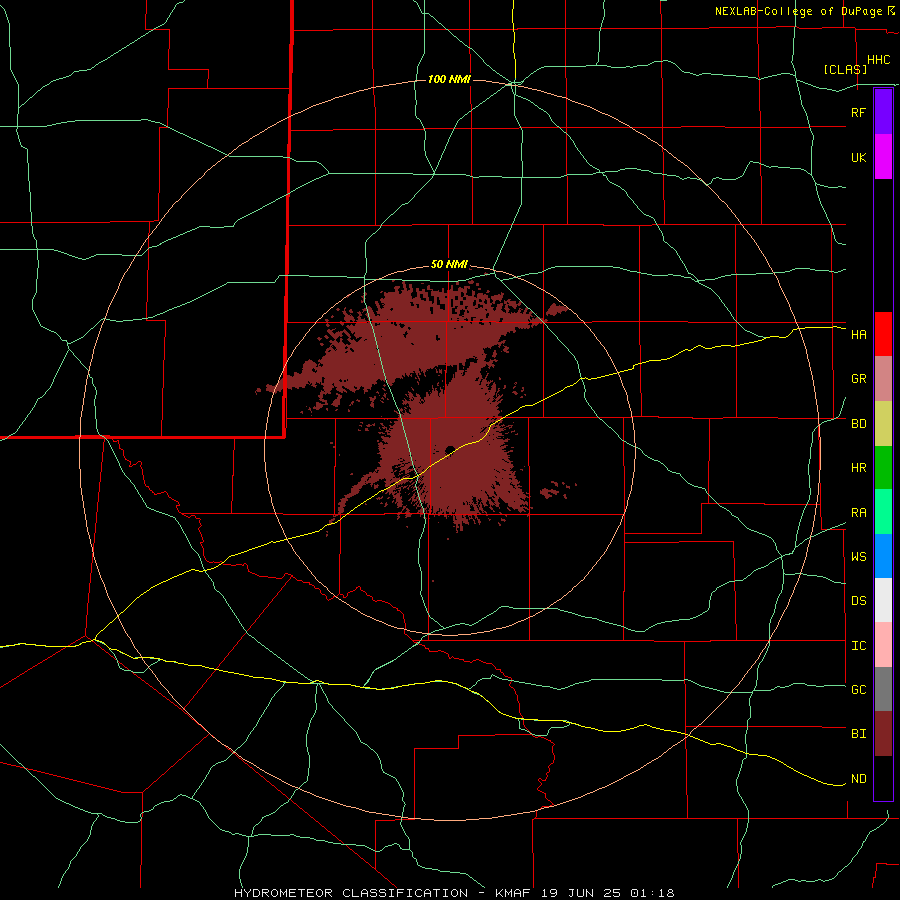This screenshot has height=900, width=900.
Task: Click the GR legend label
Action: [858, 379]
